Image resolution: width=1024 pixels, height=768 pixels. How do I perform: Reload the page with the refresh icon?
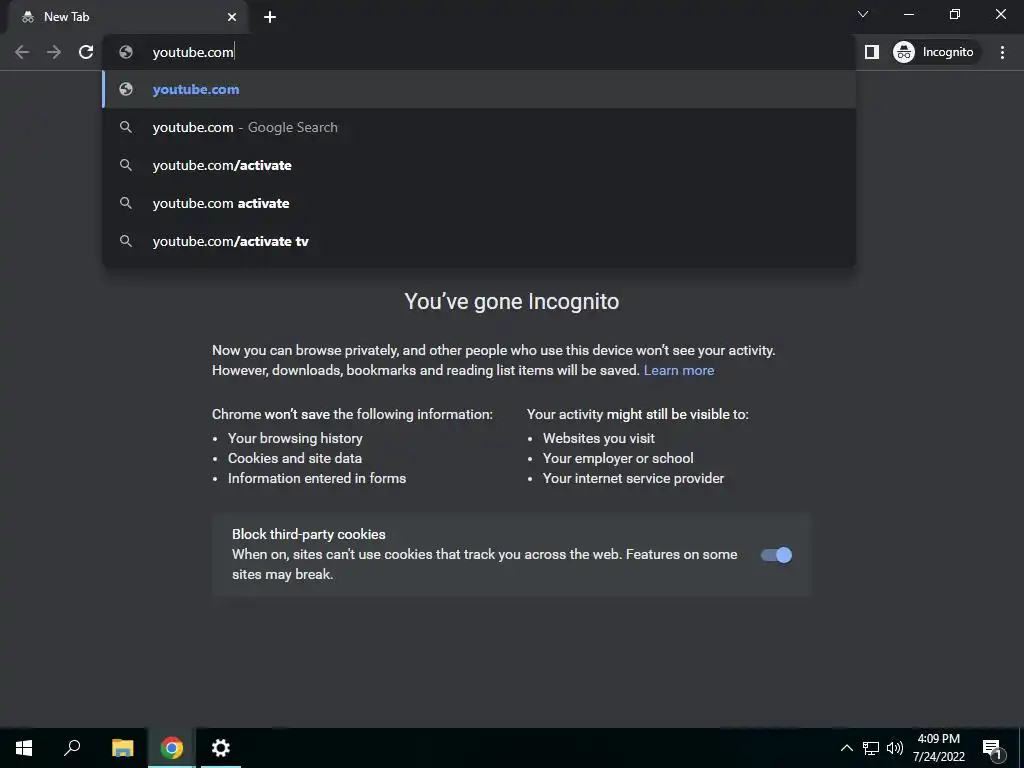coord(86,52)
